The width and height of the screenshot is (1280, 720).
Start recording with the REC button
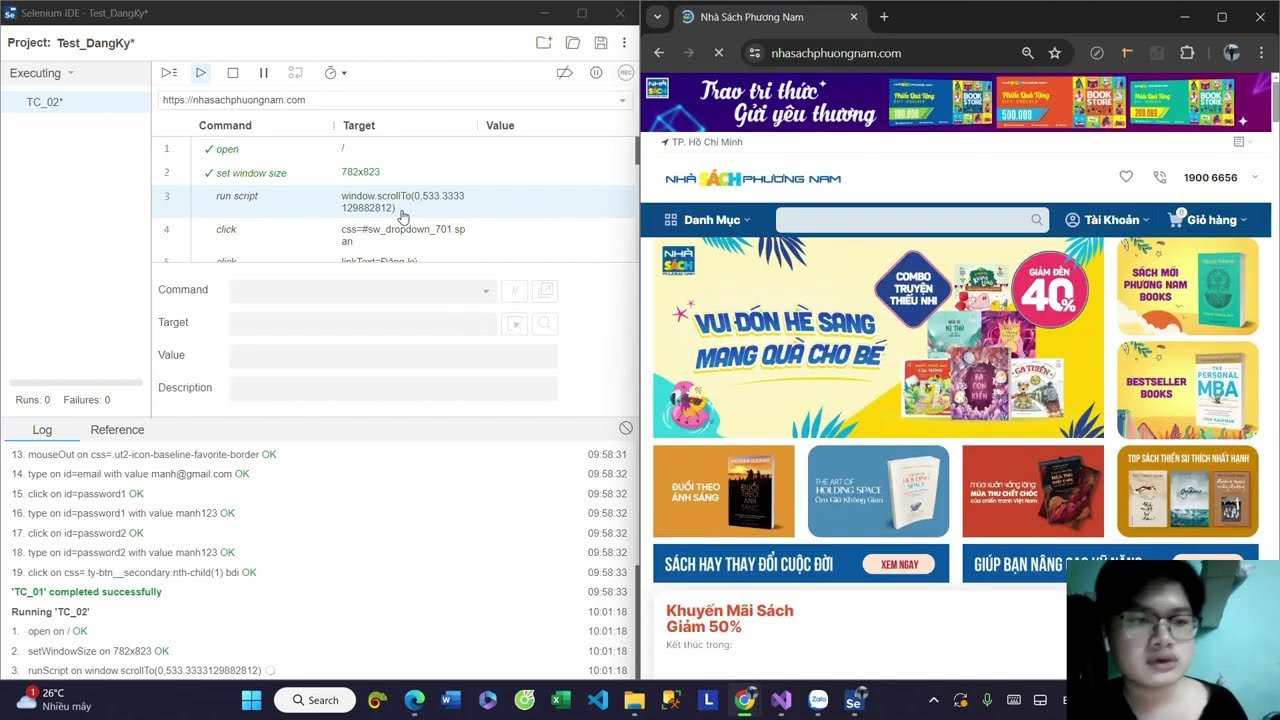tap(626, 73)
